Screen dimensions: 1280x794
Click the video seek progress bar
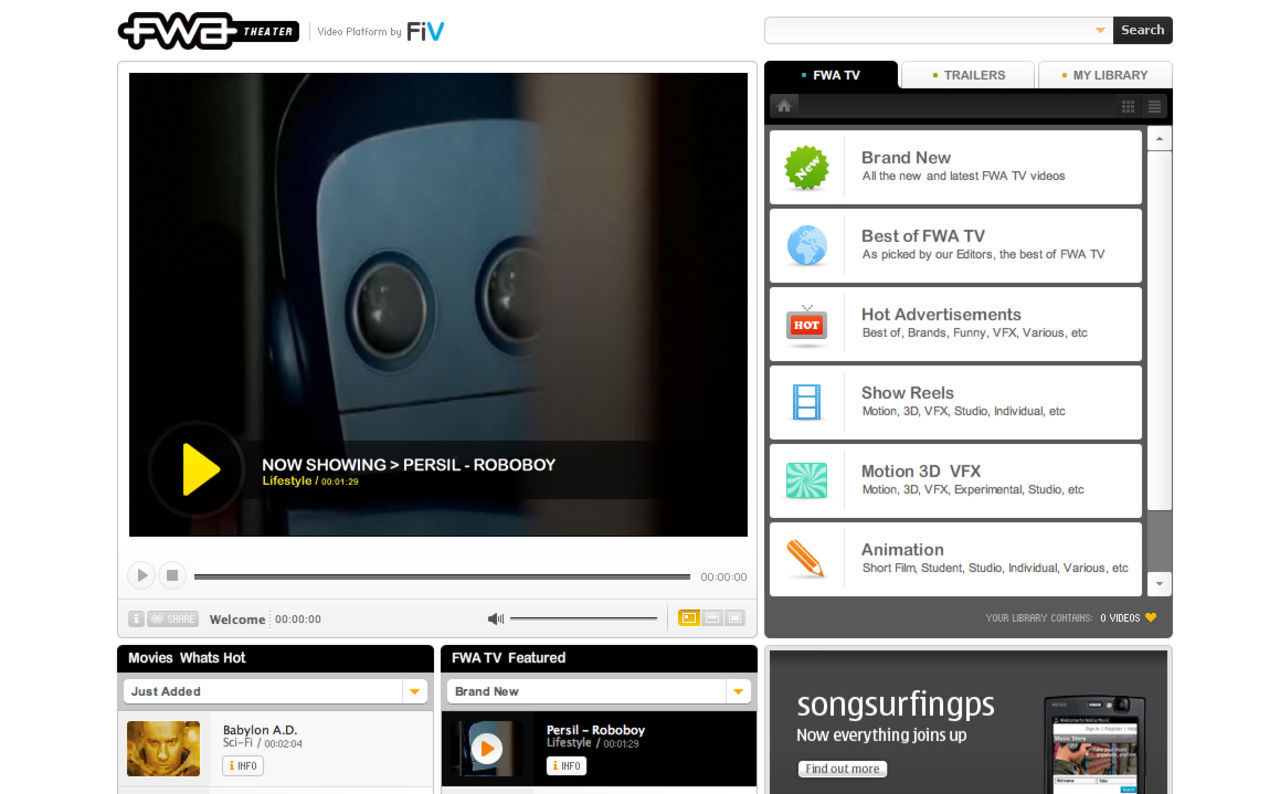coord(442,577)
